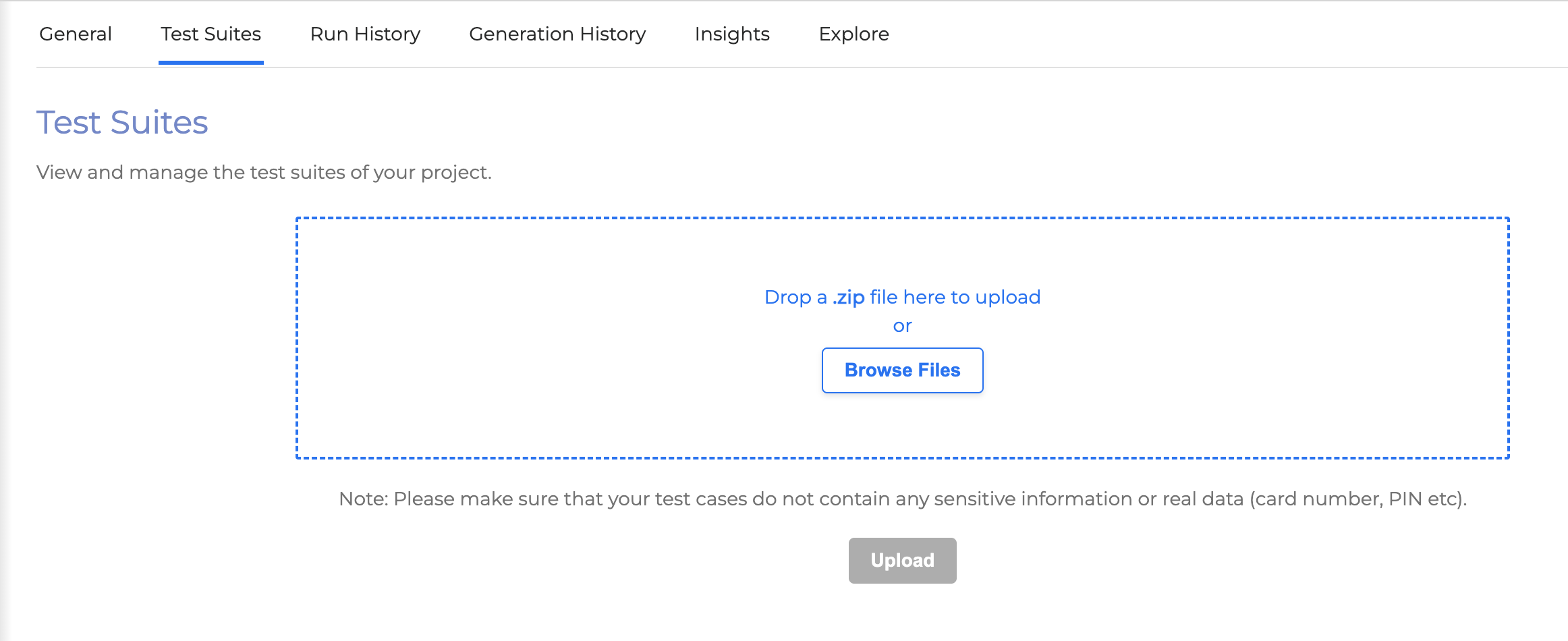View the Insights tab
Viewport: 1568px width, 641px height.
732,34
